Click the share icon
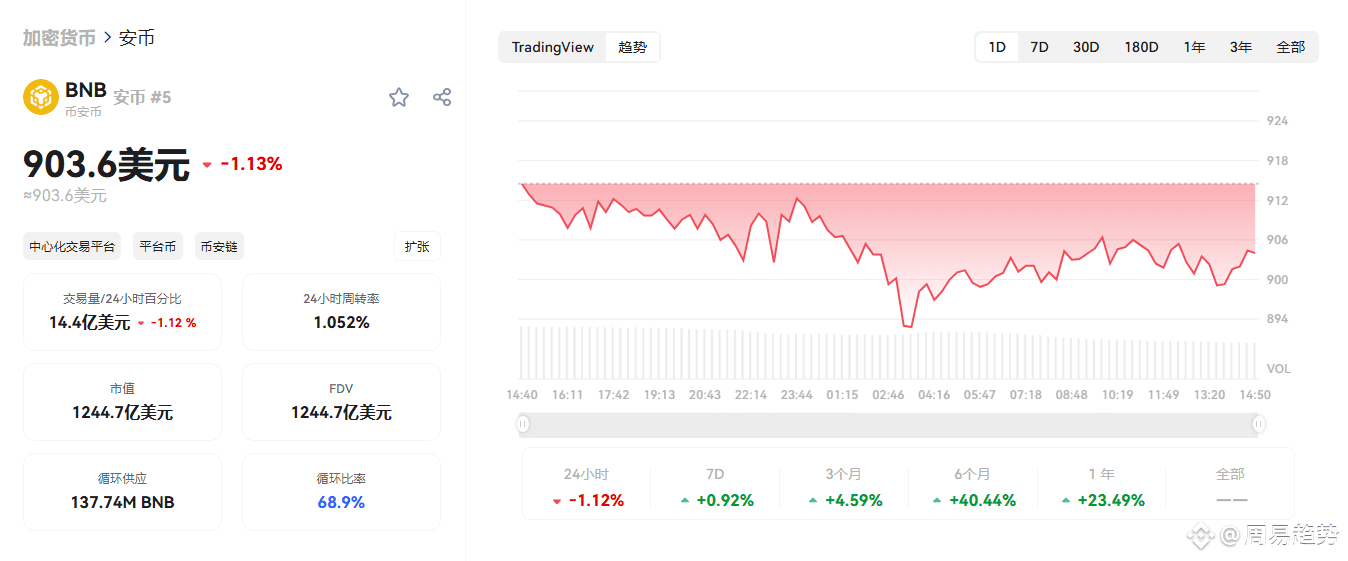Screen dimensions: 1348x561 pyautogui.click(x=442, y=97)
